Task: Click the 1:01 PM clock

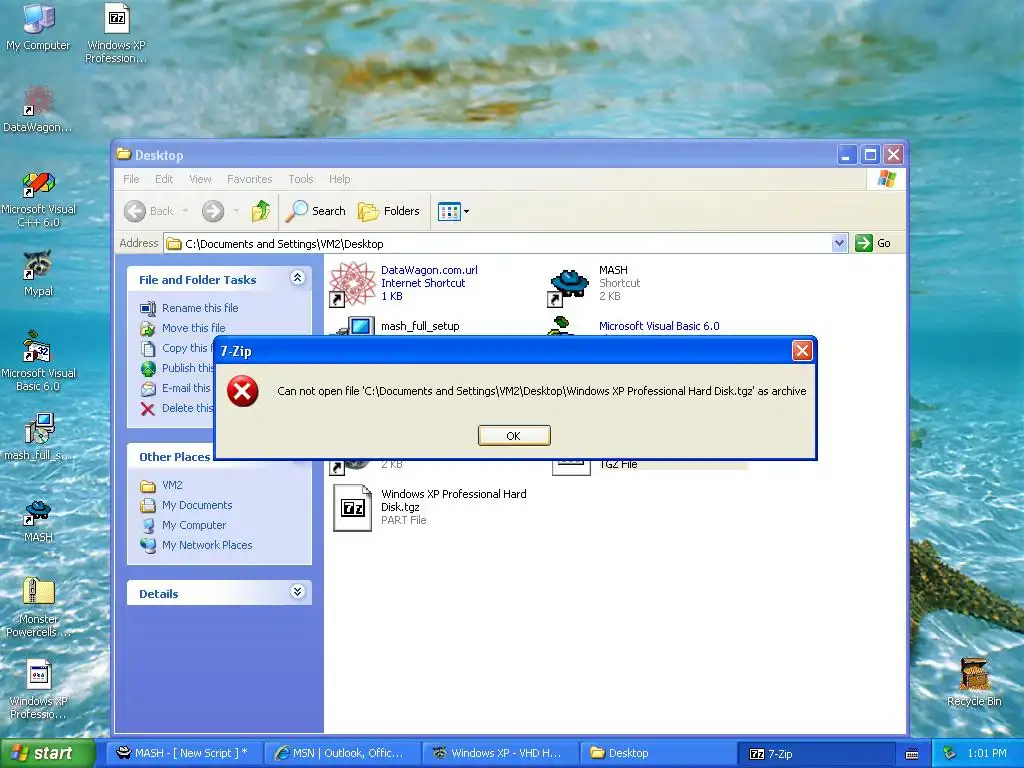Action: 987,753
